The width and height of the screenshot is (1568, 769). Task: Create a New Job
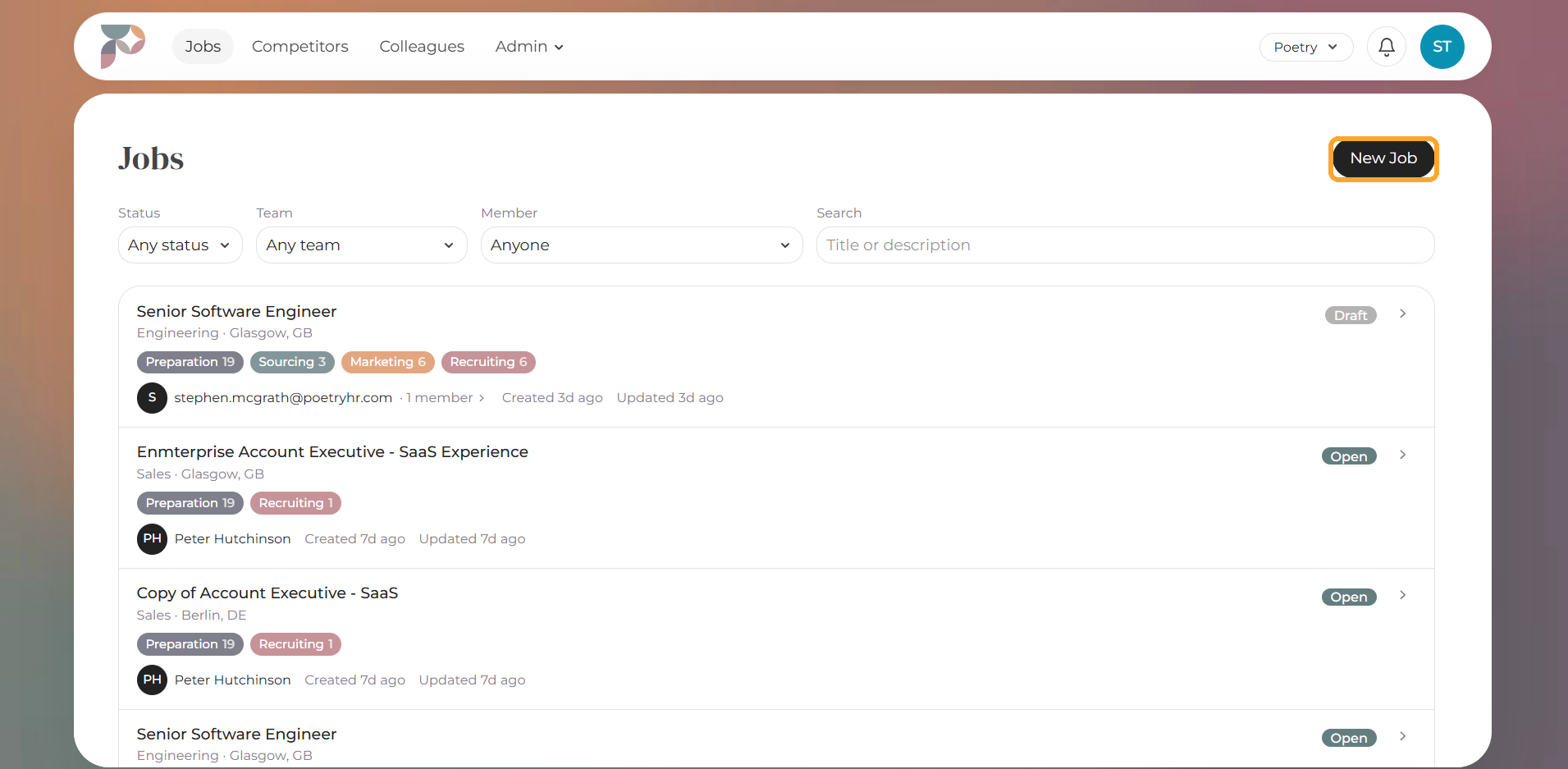(1383, 158)
